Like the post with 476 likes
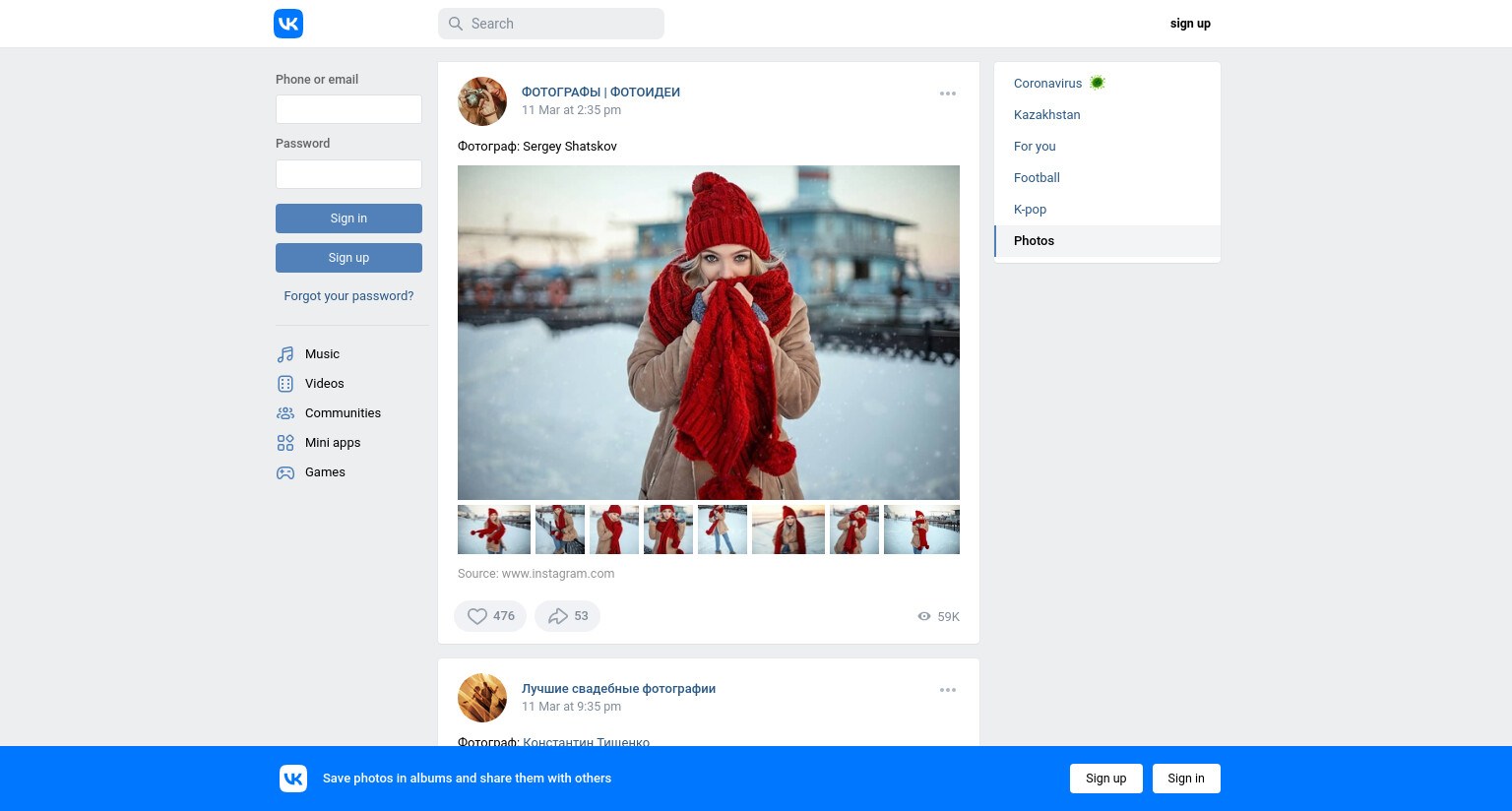 tap(490, 616)
